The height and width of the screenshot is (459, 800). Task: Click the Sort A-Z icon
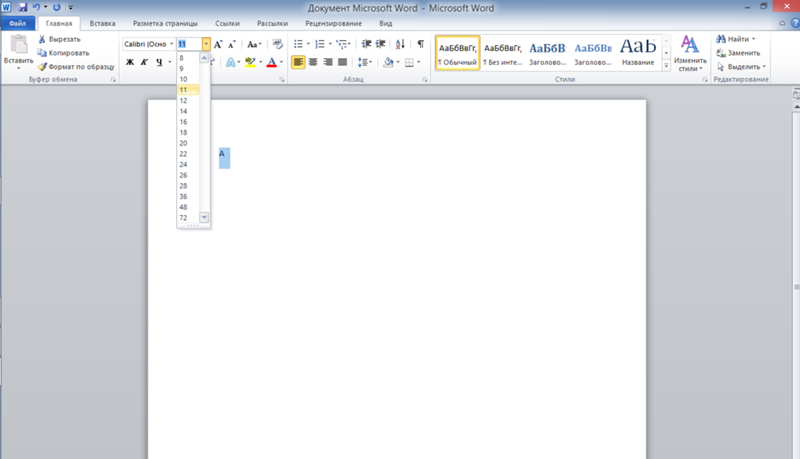coord(401,44)
